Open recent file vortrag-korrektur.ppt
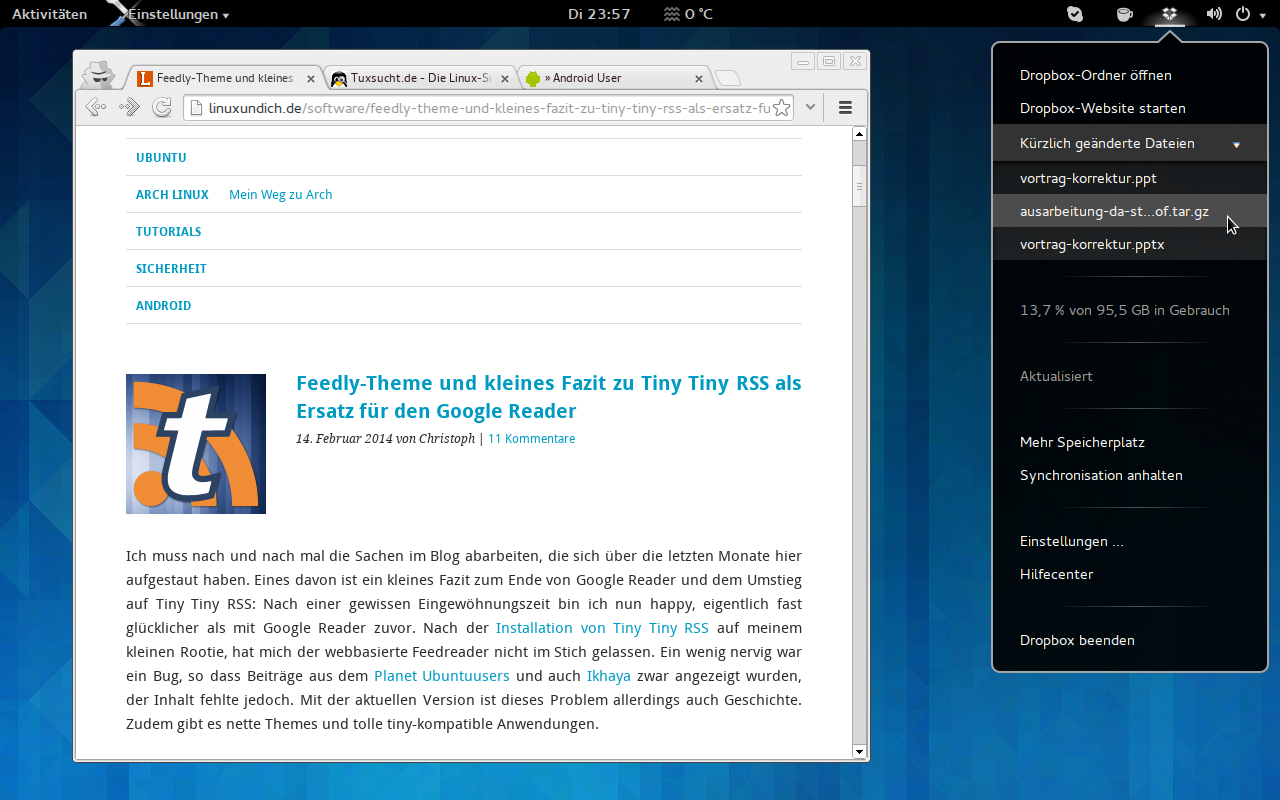 click(1130, 178)
